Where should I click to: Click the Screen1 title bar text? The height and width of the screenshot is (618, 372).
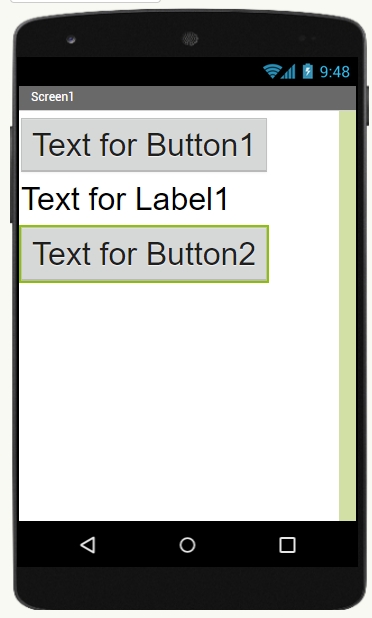tap(52, 97)
